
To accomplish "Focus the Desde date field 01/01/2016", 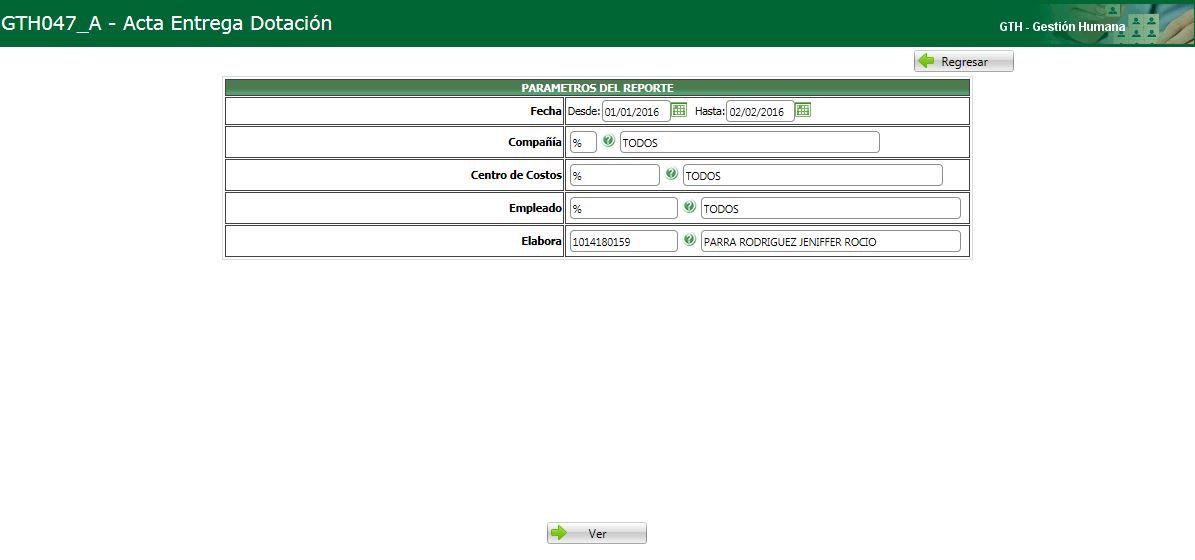I will (x=636, y=111).
